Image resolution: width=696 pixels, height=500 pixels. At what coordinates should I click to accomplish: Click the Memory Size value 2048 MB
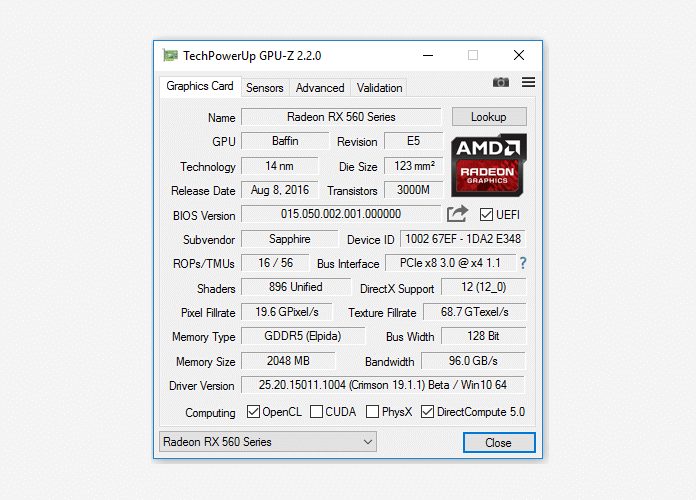288,361
